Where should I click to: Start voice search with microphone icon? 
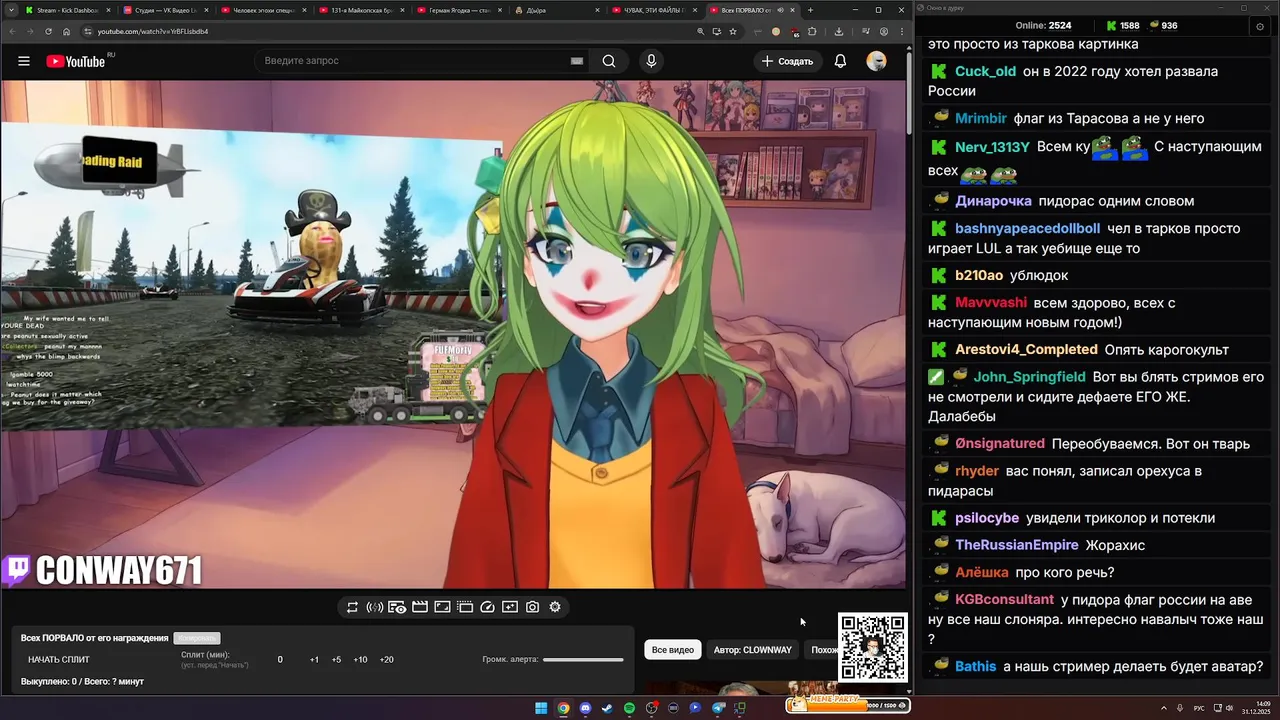coord(651,61)
